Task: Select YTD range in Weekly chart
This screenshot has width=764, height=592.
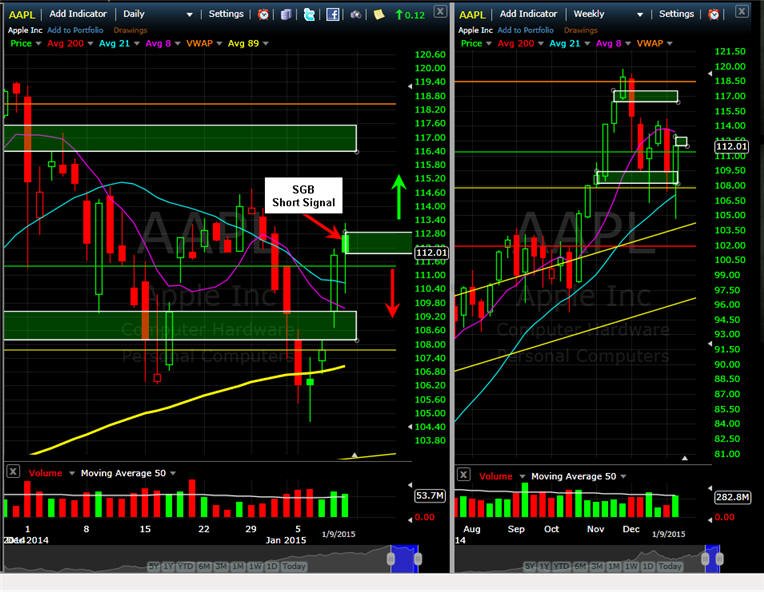Action: (x=561, y=566)
